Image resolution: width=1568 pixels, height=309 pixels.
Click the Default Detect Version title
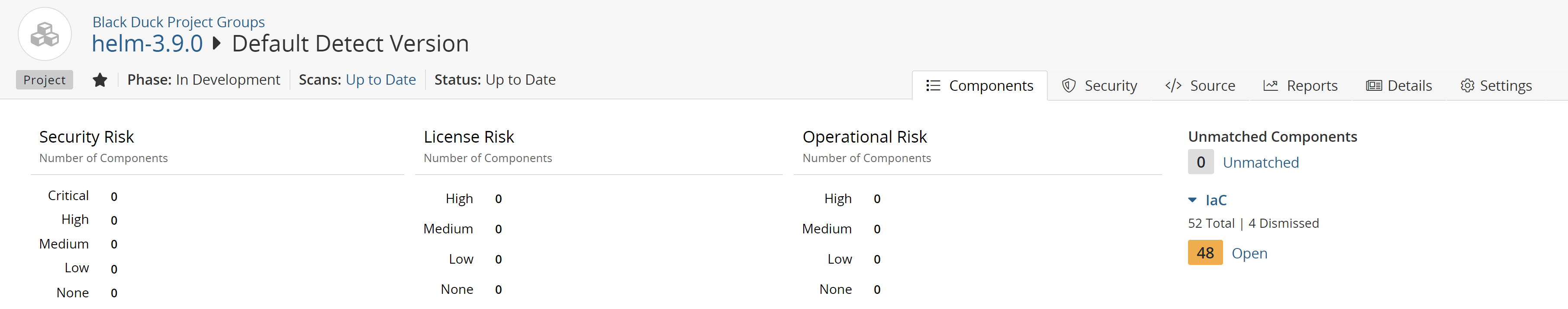coord(351,44)
